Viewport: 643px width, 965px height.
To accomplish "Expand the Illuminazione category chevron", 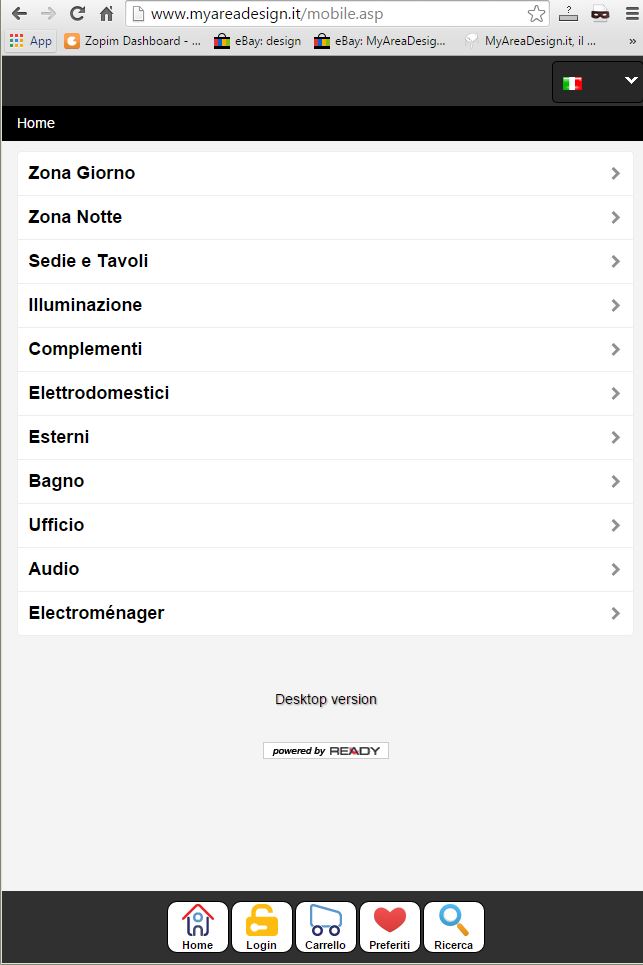I will pyautogui.click(x=615, y=305).
